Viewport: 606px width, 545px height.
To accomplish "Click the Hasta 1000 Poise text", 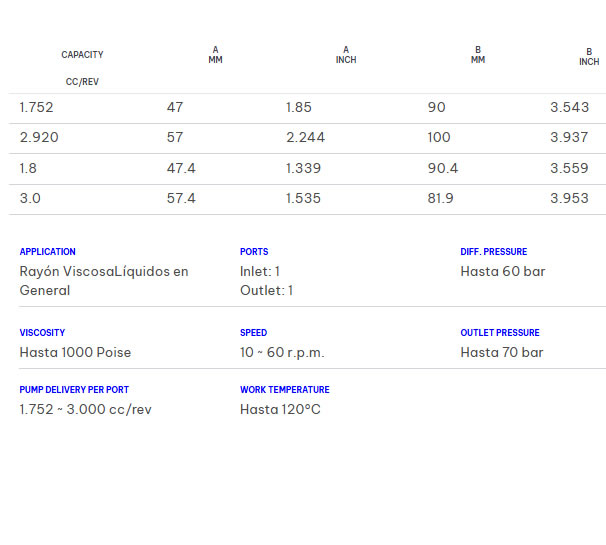I will 75,352.
